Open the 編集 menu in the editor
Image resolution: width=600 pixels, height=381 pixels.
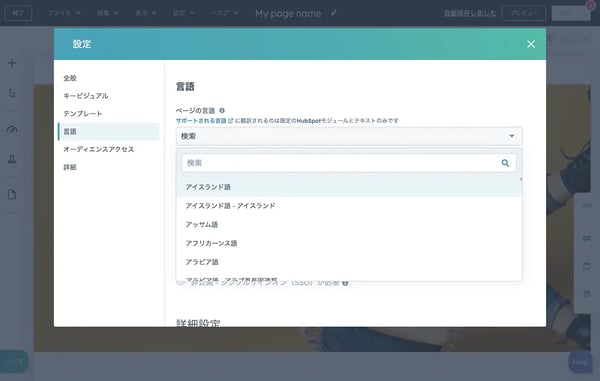click(108, 13)
